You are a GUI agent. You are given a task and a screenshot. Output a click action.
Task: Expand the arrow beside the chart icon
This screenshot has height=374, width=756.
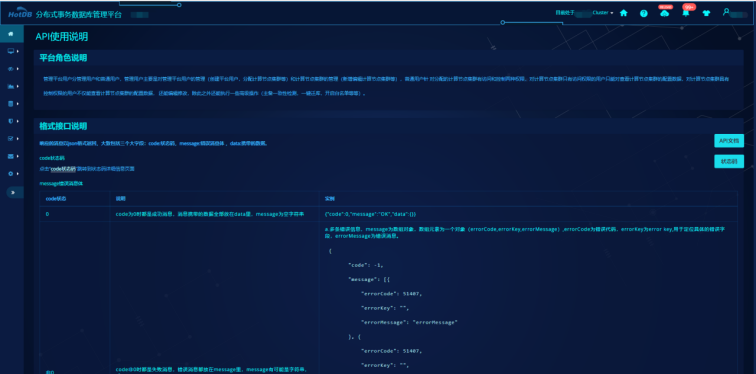18,86
